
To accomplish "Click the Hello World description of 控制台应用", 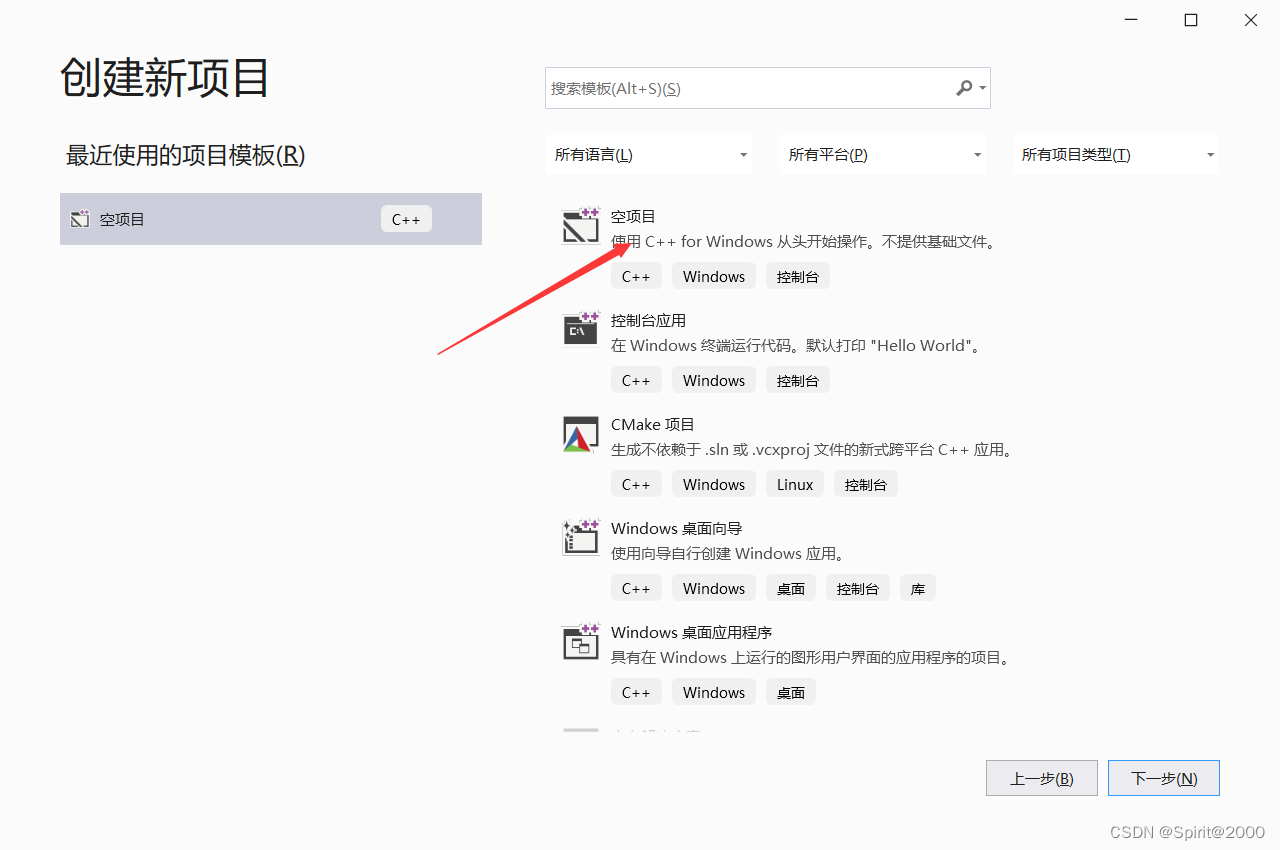I will 797,345.
